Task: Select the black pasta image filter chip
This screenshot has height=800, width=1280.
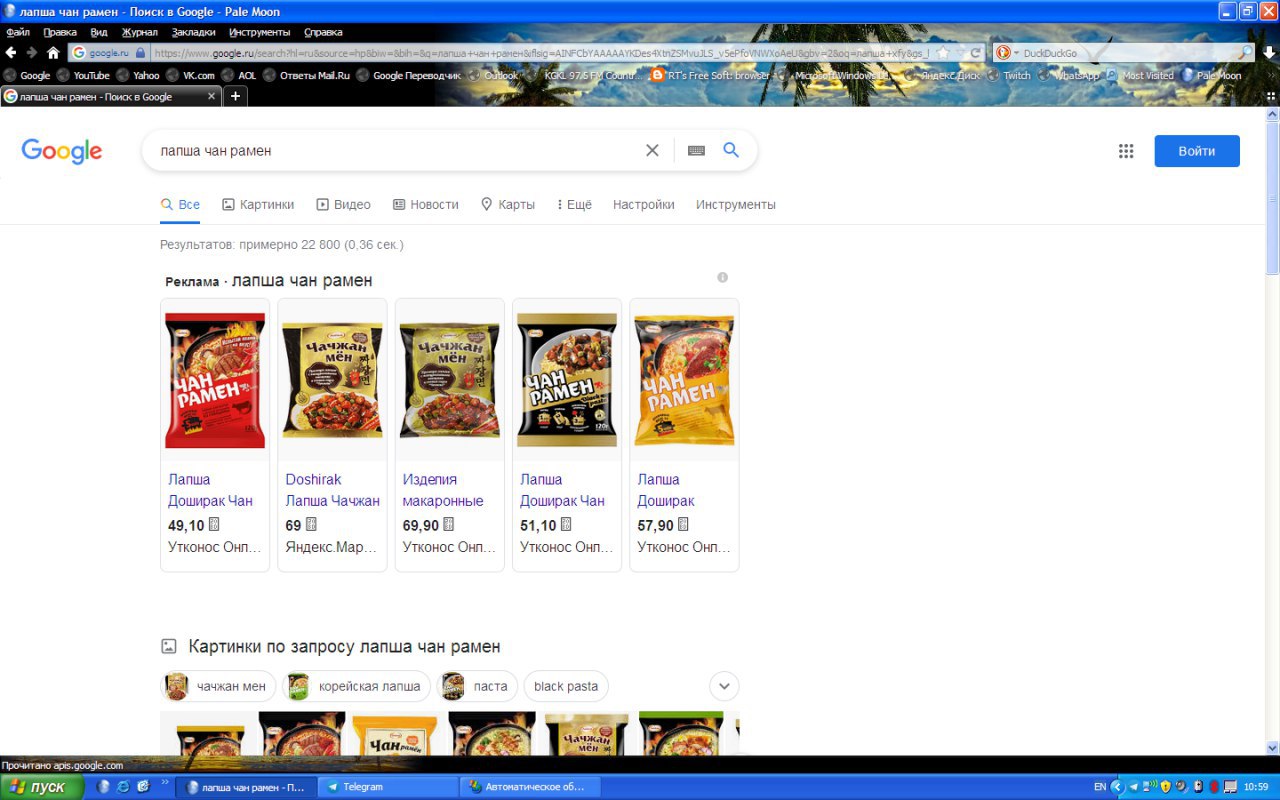Action: (x=566, y=686)
